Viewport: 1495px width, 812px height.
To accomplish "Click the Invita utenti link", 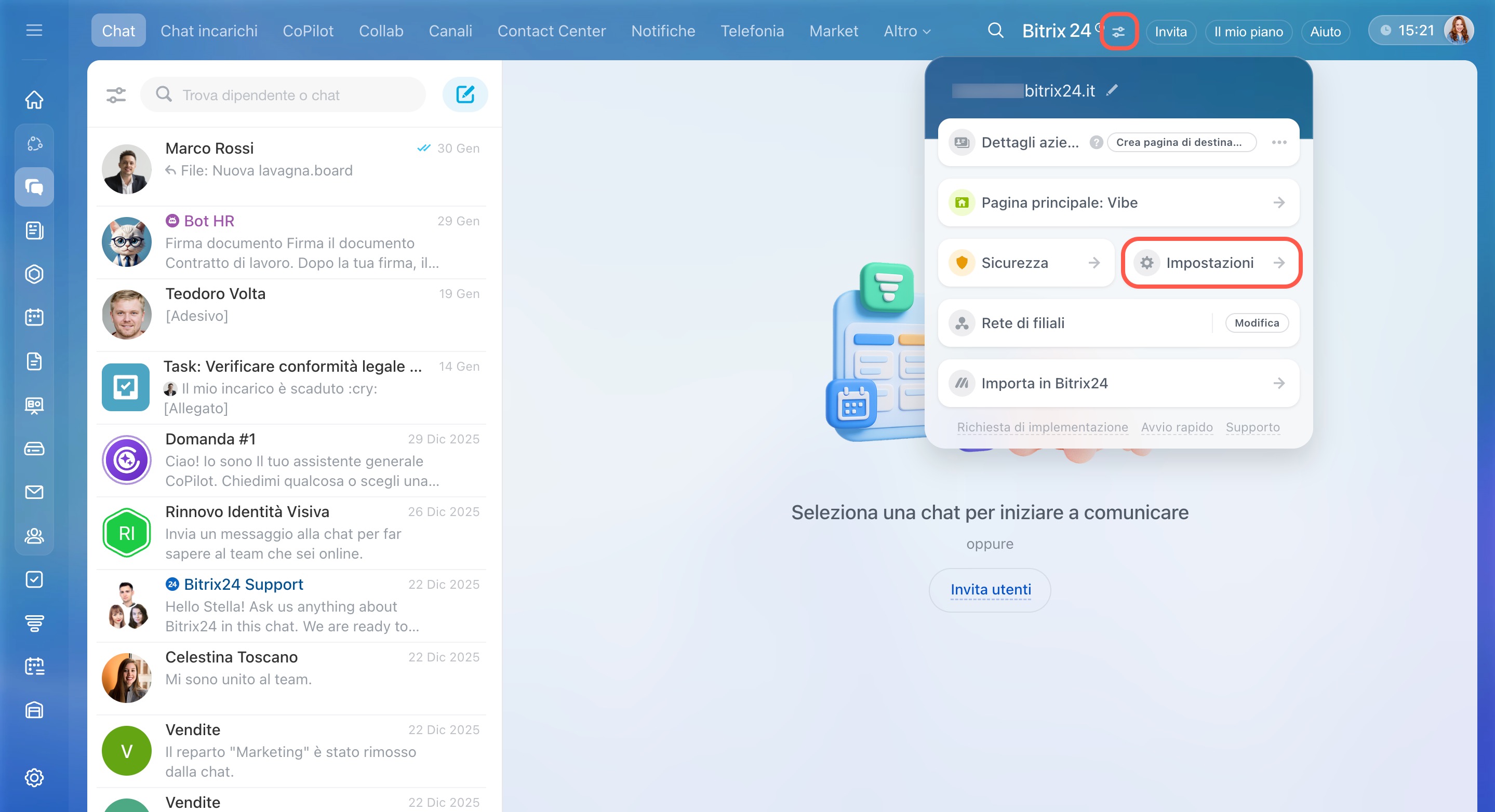I will click(990, 589).
